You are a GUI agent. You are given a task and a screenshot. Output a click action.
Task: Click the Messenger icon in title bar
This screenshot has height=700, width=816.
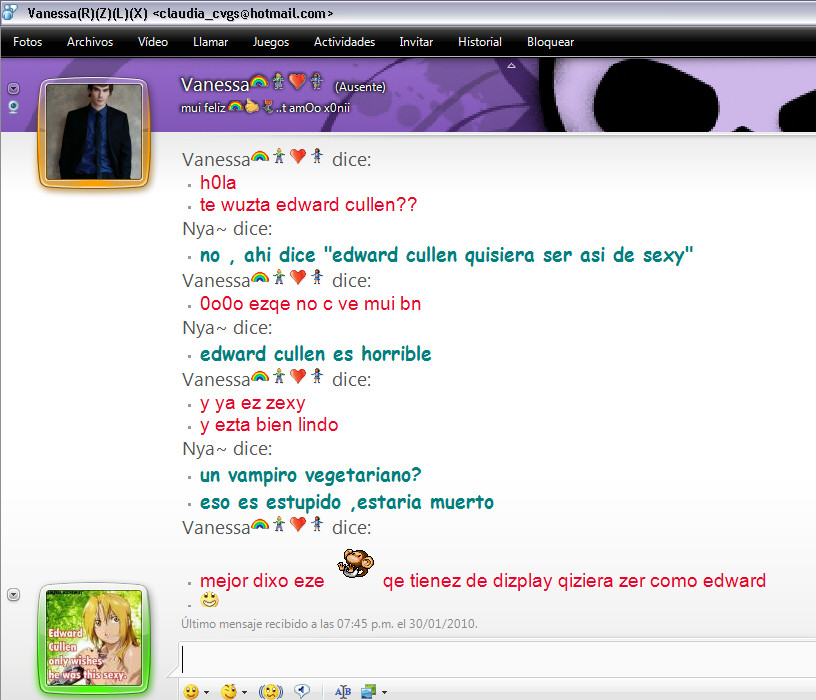[x=9, y=12]
